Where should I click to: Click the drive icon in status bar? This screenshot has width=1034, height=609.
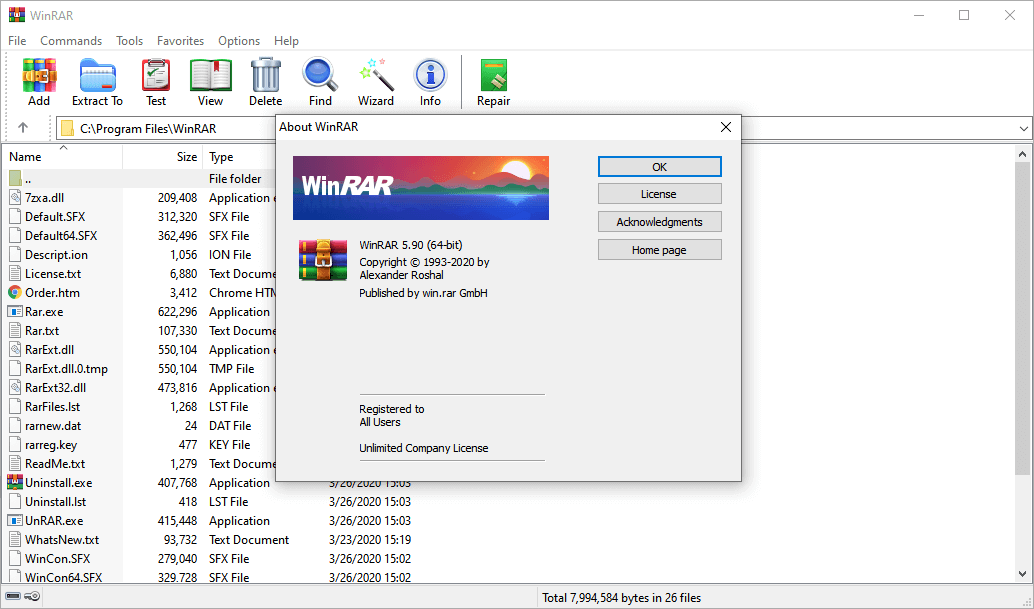pos(13,597)
